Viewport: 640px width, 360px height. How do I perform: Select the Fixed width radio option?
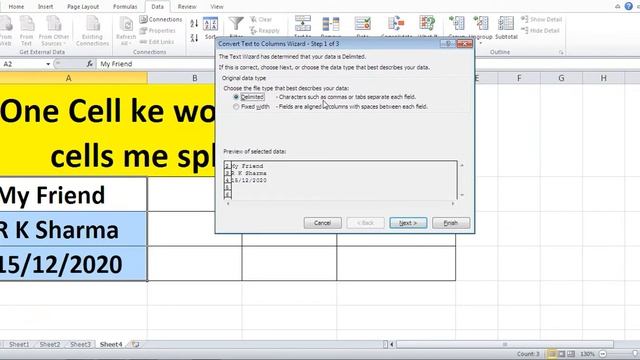point(236,107)
